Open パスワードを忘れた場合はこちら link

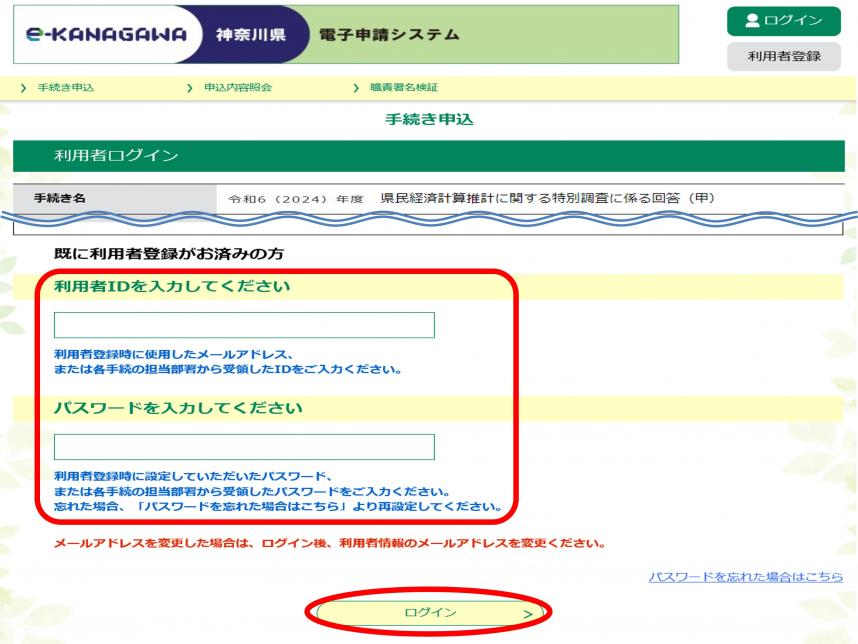745,578
